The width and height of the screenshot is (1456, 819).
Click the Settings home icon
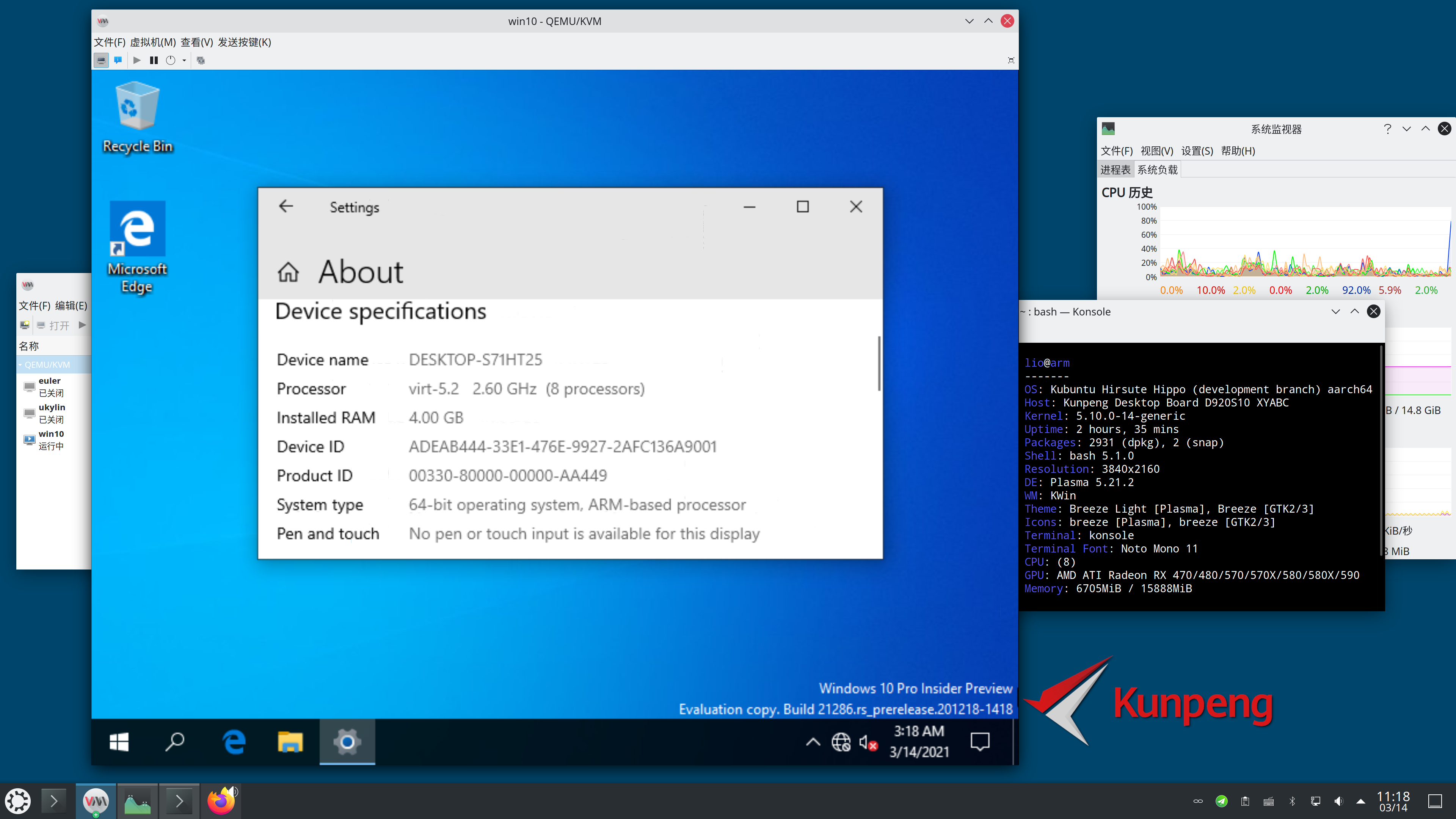pos(288,273)
